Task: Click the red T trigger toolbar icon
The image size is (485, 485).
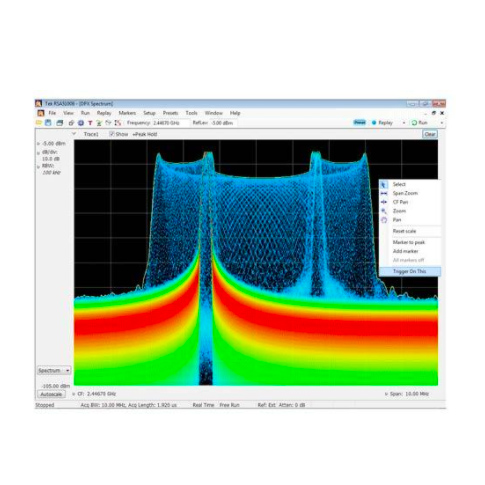Action: pos(90,123)
